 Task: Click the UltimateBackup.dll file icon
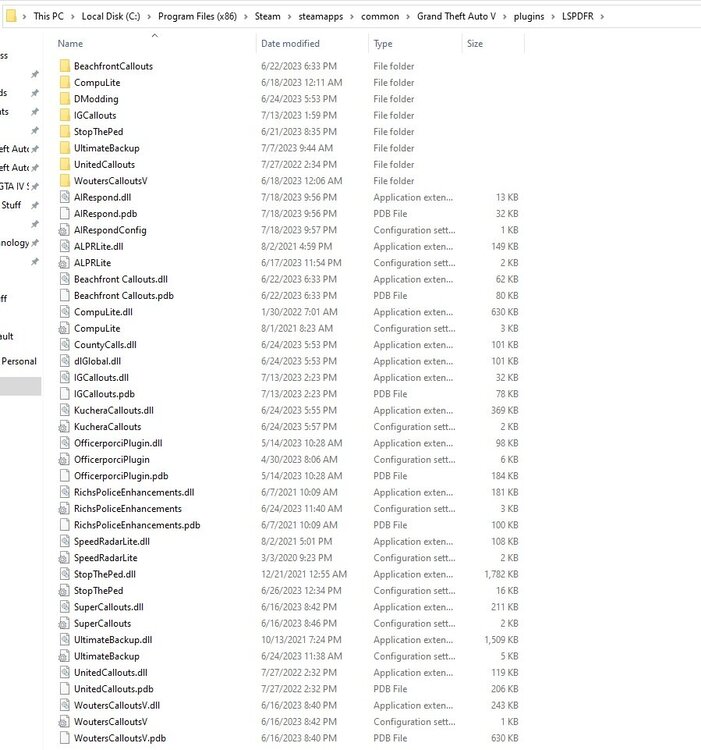(x=65, y=640)
